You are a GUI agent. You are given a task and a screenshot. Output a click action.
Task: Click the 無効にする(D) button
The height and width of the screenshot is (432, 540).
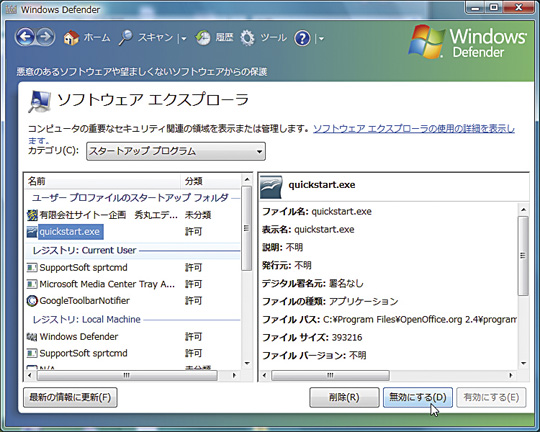tap(417, 398)
